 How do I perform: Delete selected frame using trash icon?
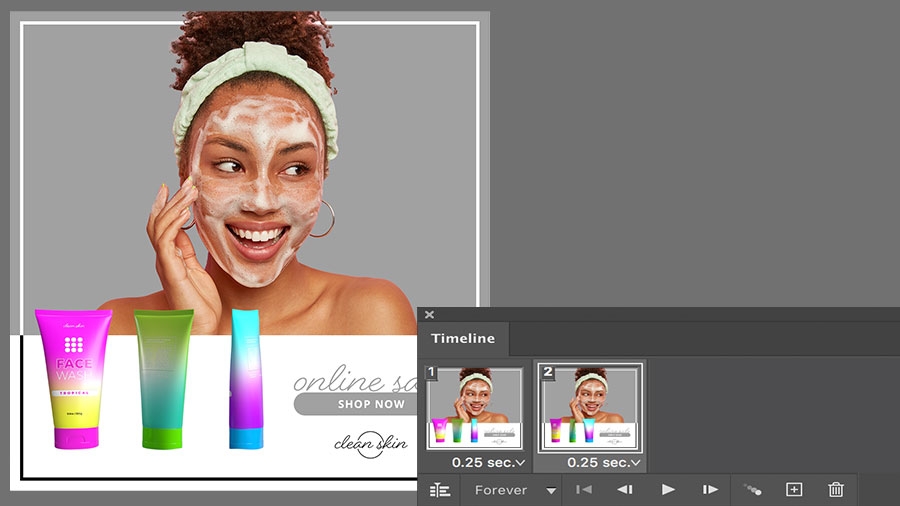(836, 489)
